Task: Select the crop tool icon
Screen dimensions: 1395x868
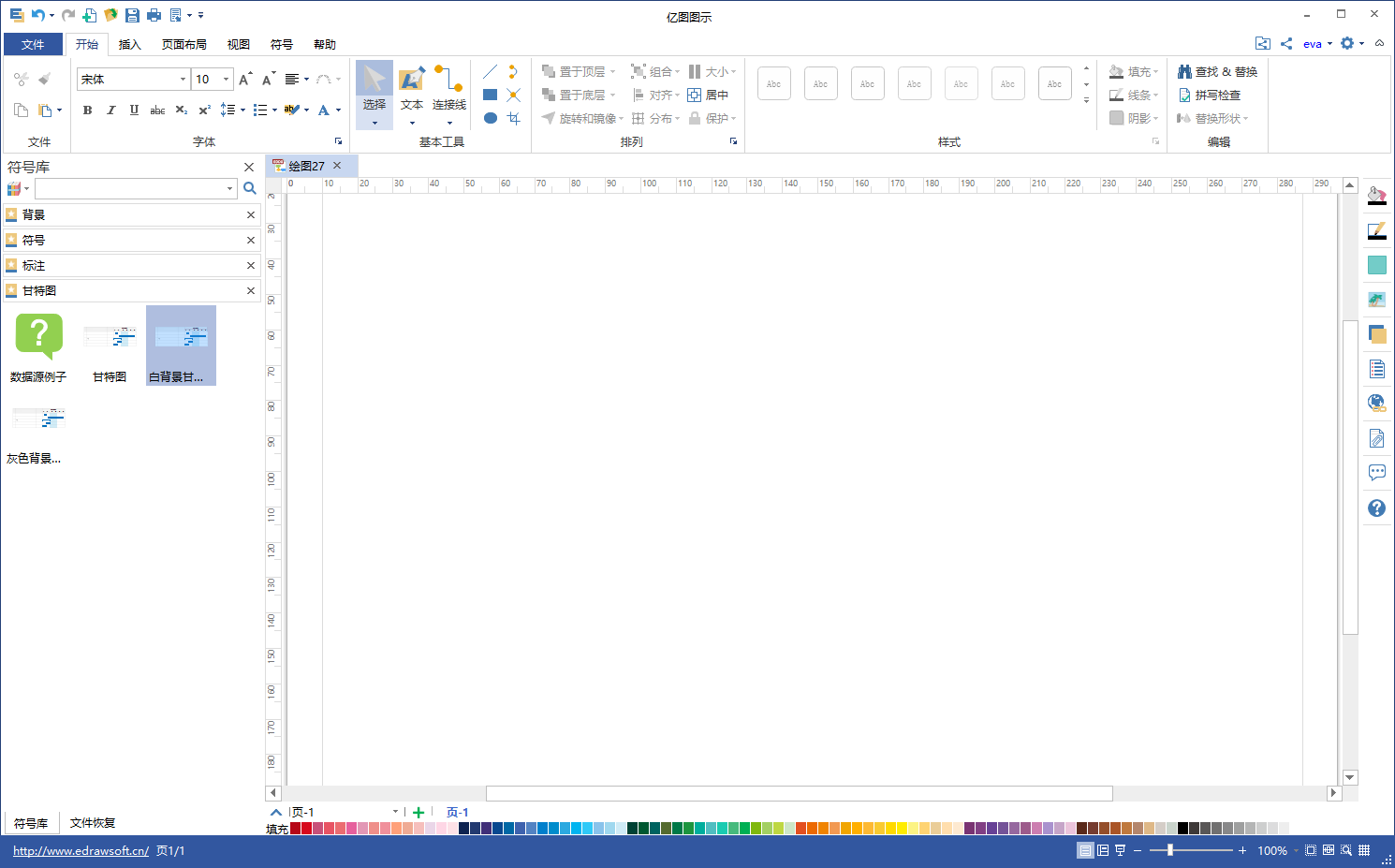Action: 513,118
